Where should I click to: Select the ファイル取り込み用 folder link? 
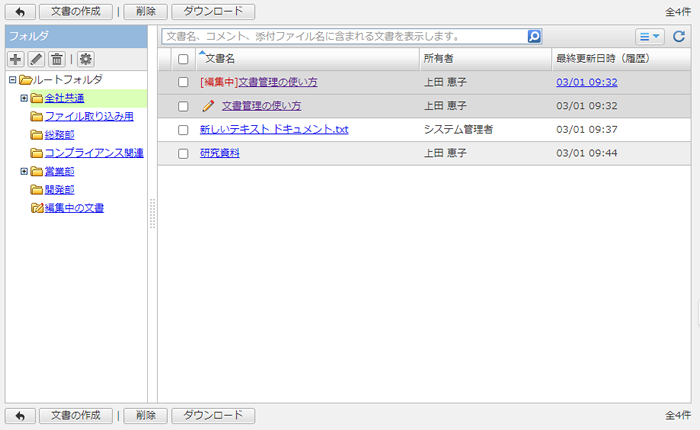pos(89,117)
